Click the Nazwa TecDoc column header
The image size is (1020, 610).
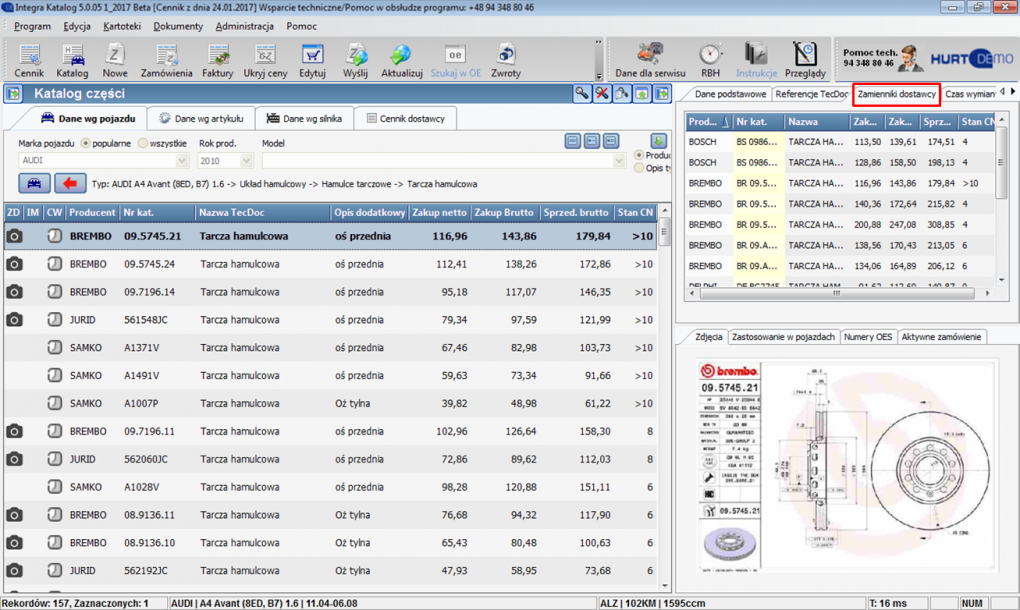pyautogui.click(x=262, y=213)
